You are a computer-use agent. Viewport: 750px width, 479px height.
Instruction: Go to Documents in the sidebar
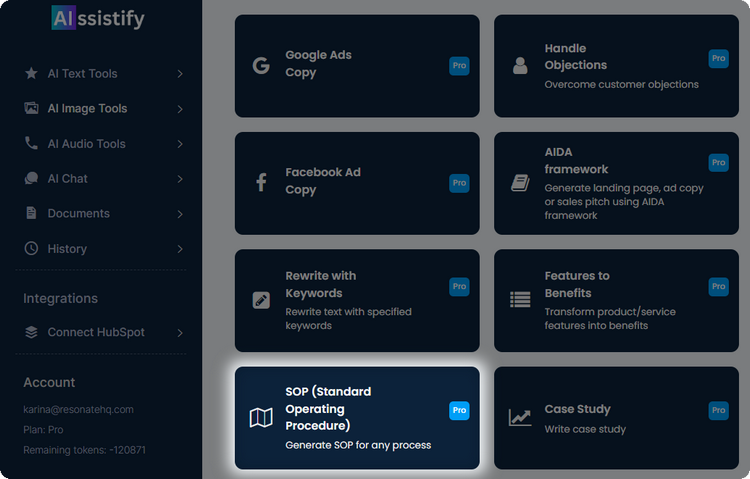(x=78, y=214)
